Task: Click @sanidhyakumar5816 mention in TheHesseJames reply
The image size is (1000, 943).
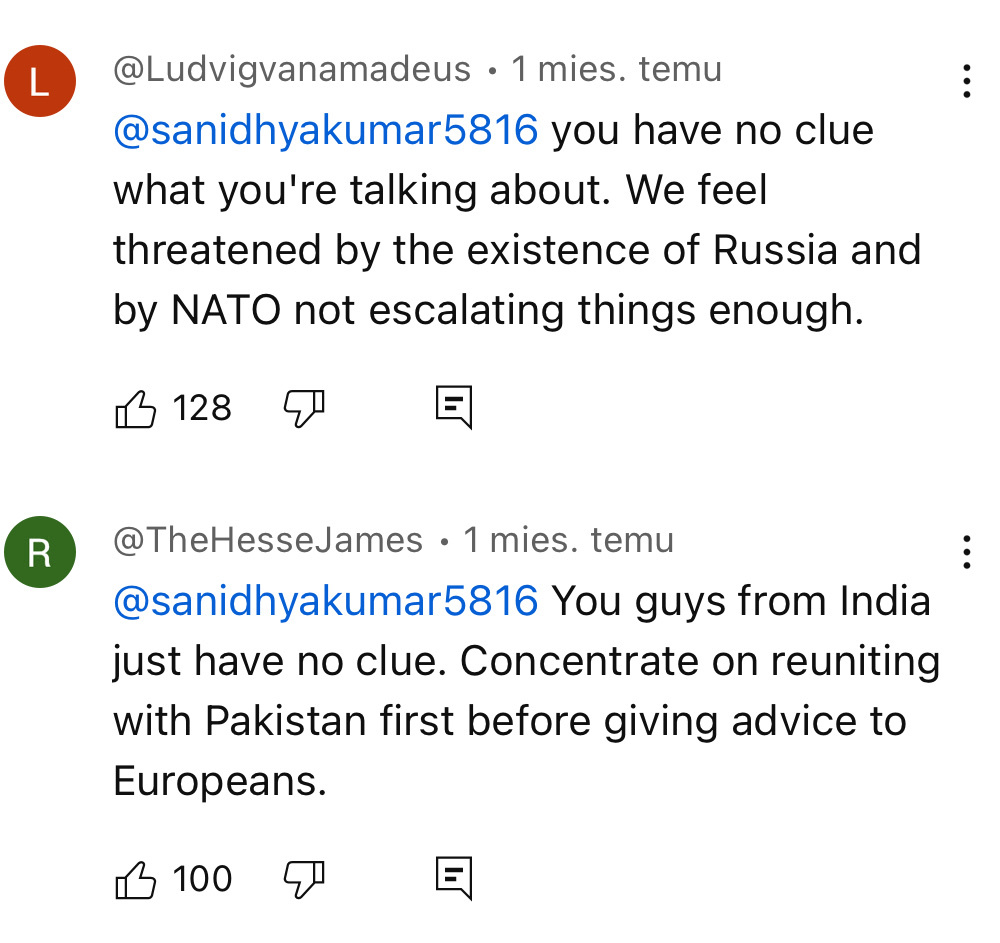Action: pyautogui.click(x=326, y=601)
